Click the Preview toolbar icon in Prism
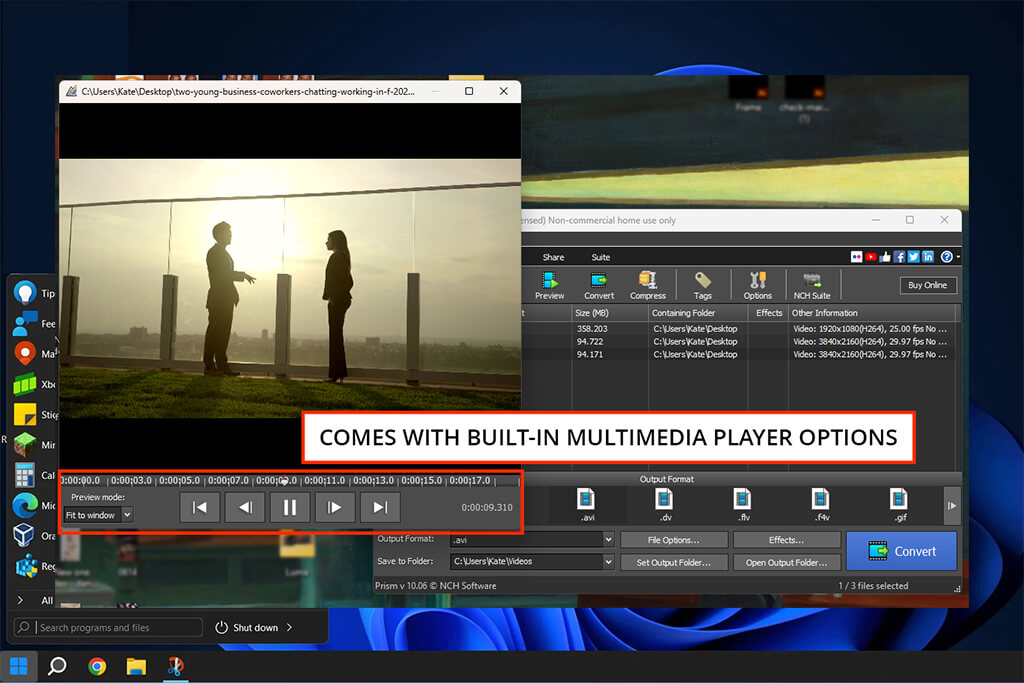The height and width of the screenshot is (683, 1024). coord(549,286)
